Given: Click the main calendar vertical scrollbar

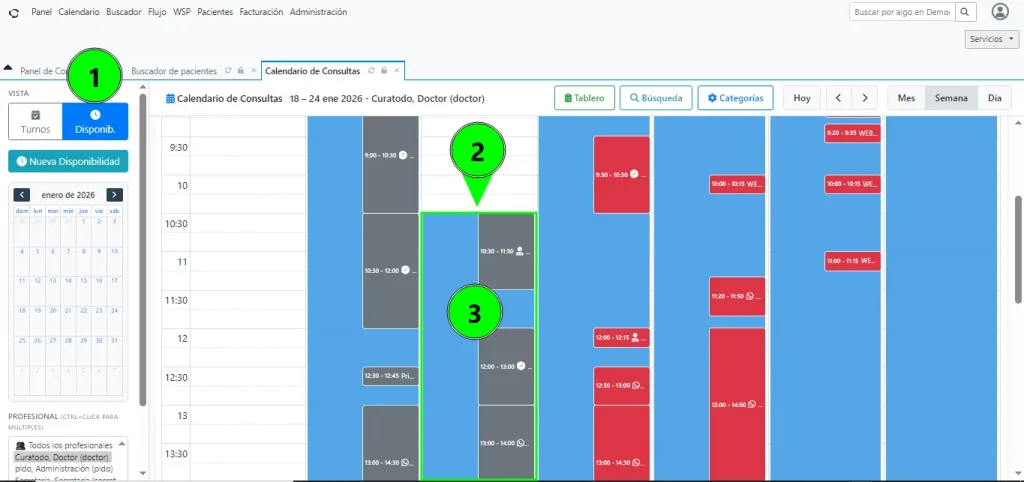Looking at the screenshot, I should (x=1018, y=249).
